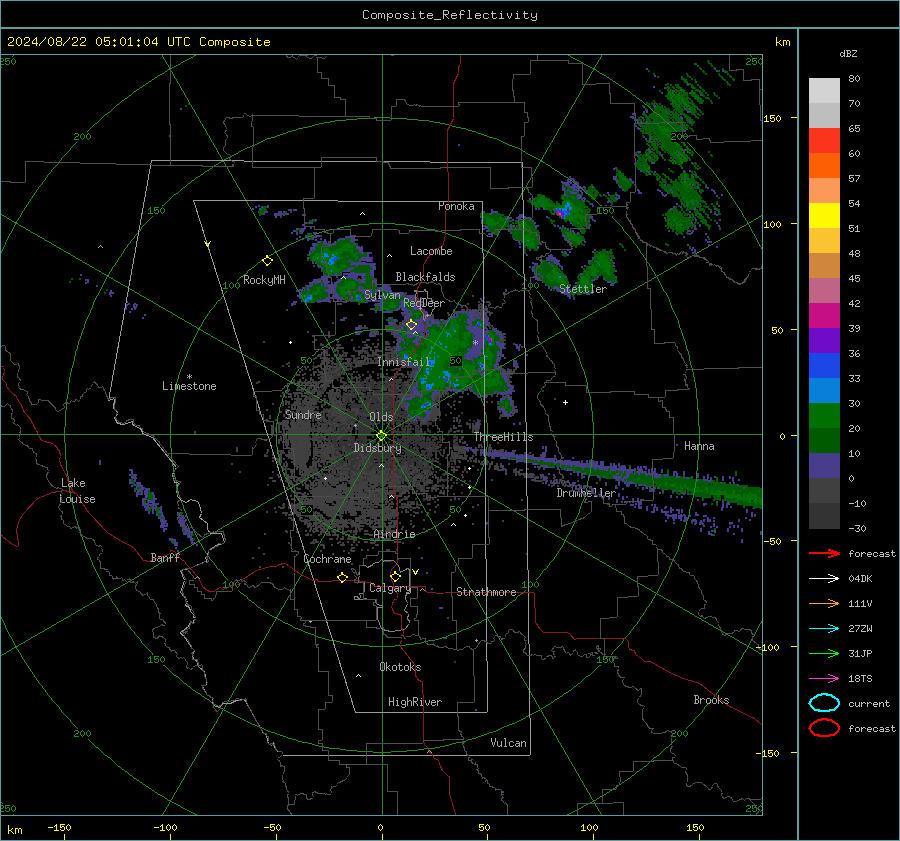Click the Sylvan label near Red Deer

click(x=382, y=295)
